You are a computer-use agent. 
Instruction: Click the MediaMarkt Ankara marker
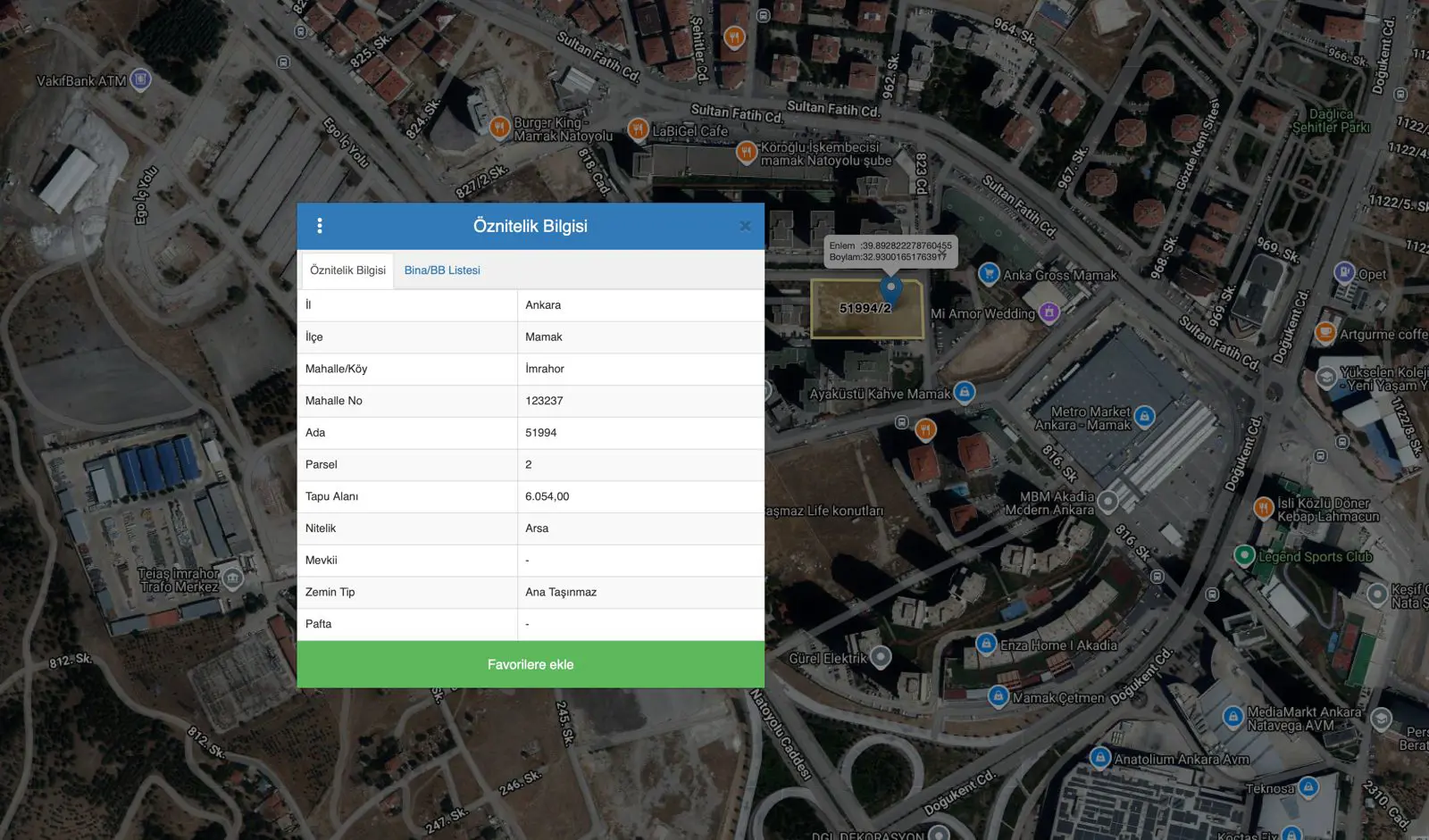1233,717
